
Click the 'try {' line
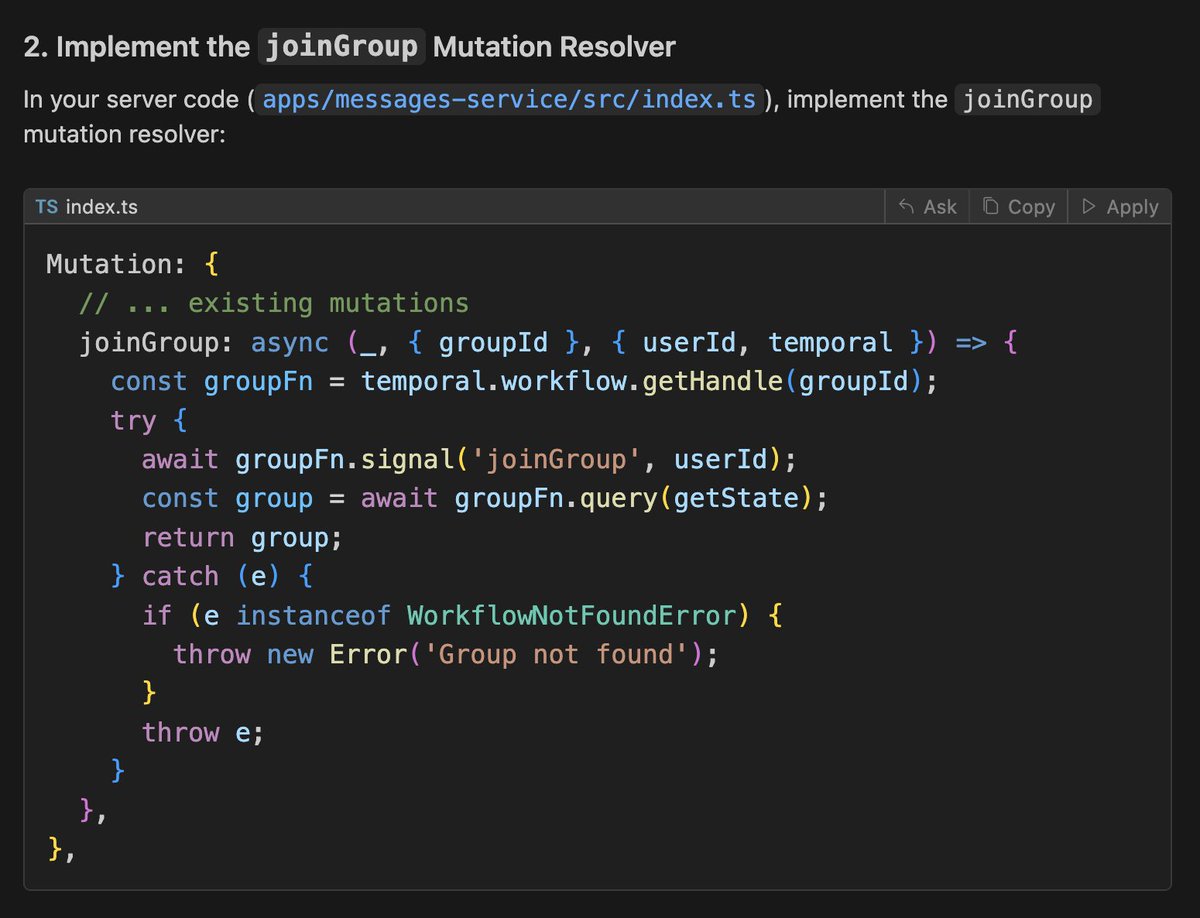tap(148, 420)
